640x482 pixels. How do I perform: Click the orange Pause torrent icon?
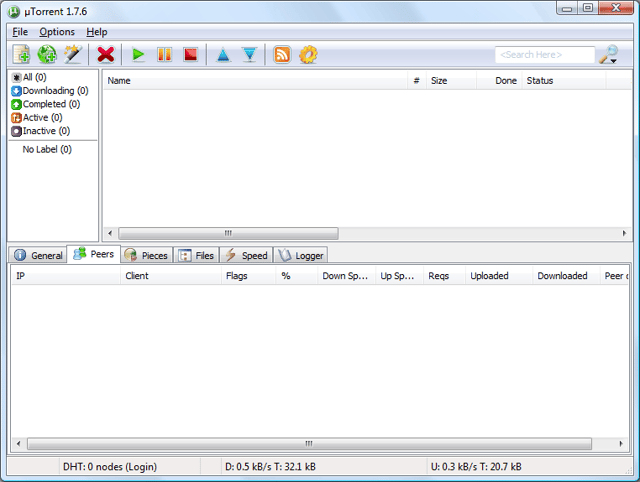[x=164, y=54]
